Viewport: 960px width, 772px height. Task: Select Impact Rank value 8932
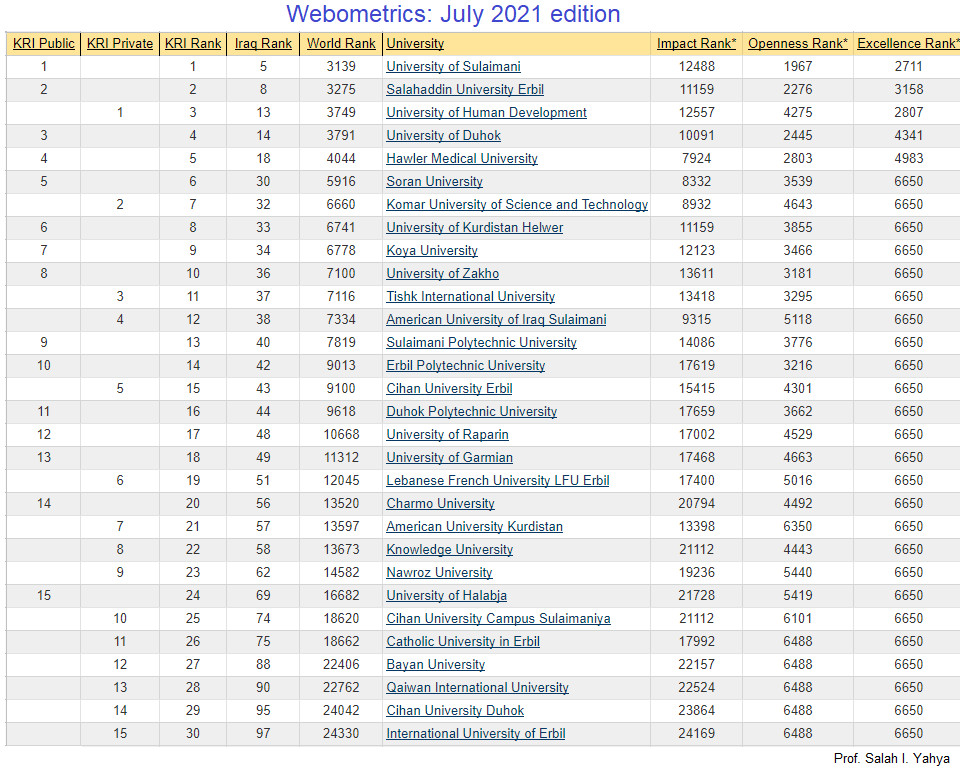click(696, 204)
